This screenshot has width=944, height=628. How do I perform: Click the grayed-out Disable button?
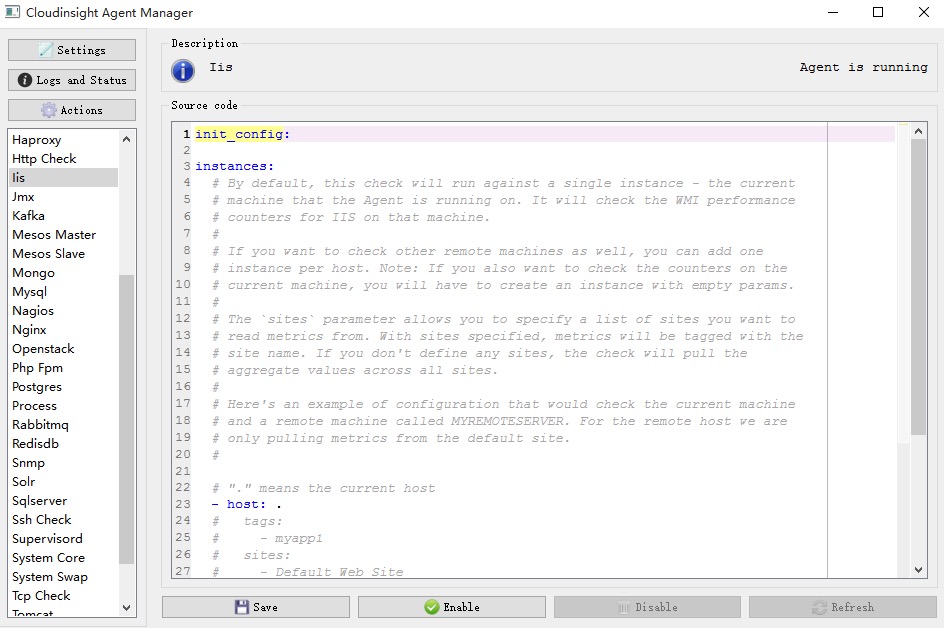coord(647,607)
